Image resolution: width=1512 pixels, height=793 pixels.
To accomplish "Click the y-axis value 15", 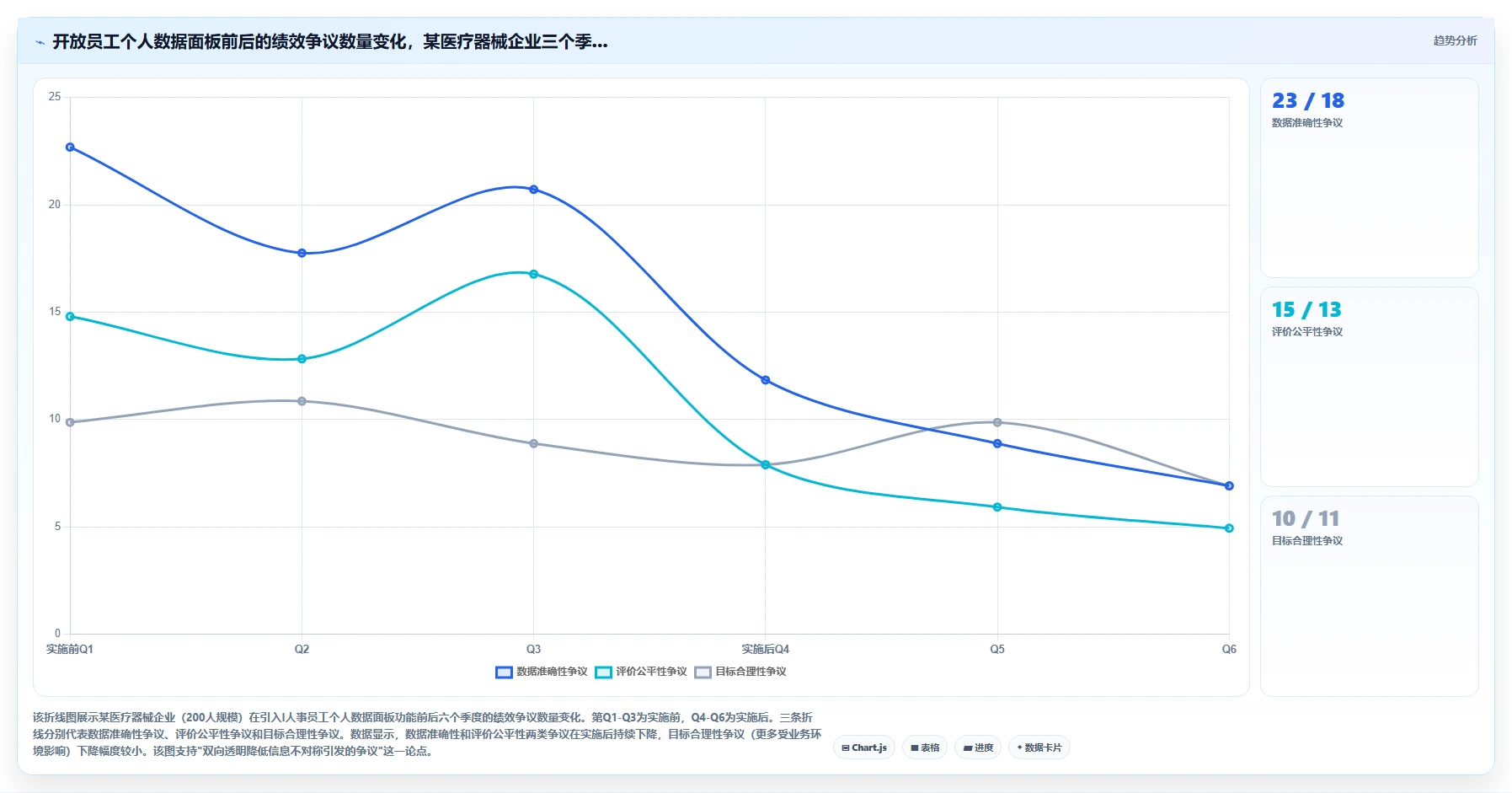I will [x=55, y=312].
